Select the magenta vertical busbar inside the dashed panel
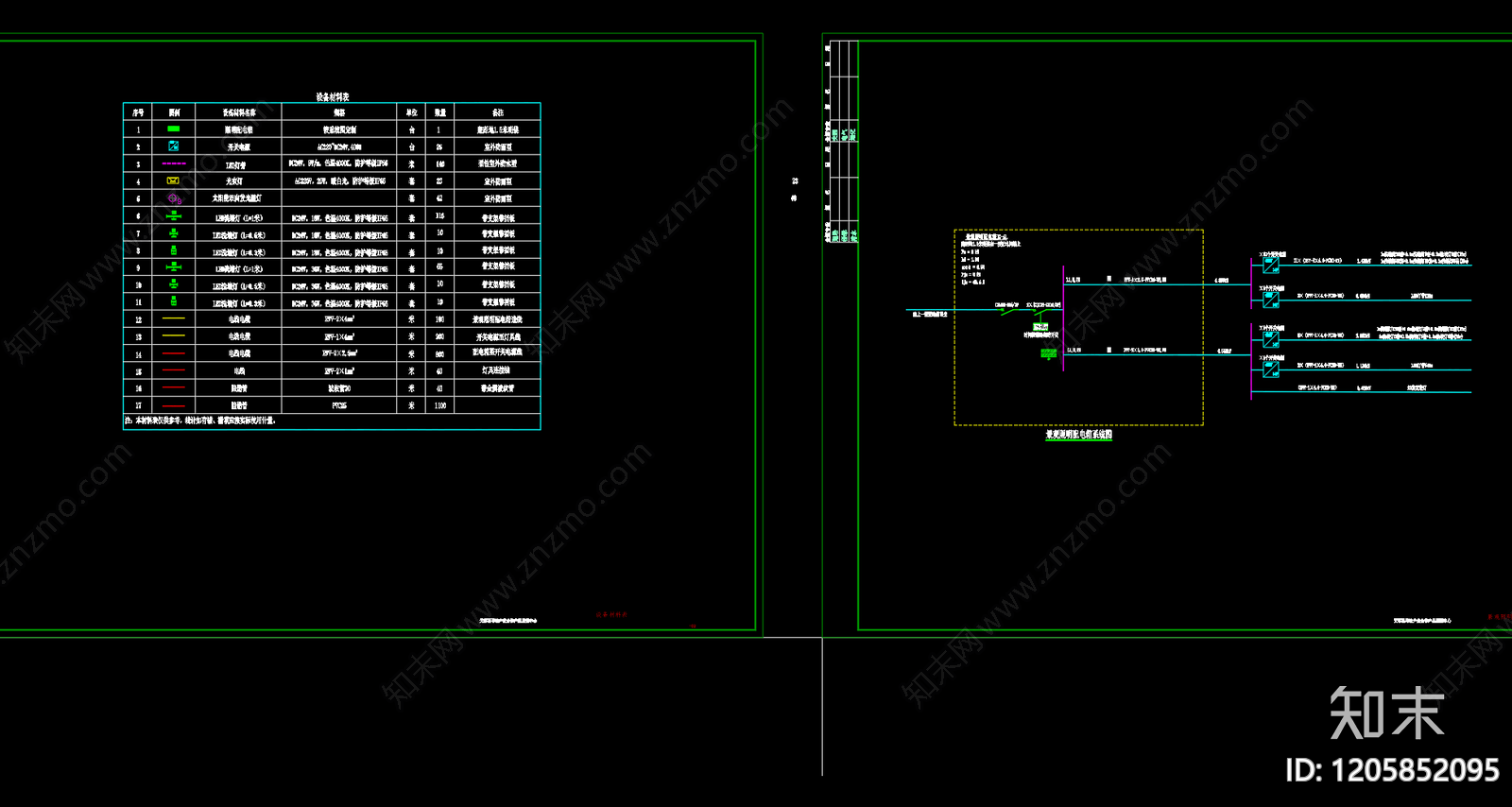The image size is (1512, 807). click(x=1063, y=318)
